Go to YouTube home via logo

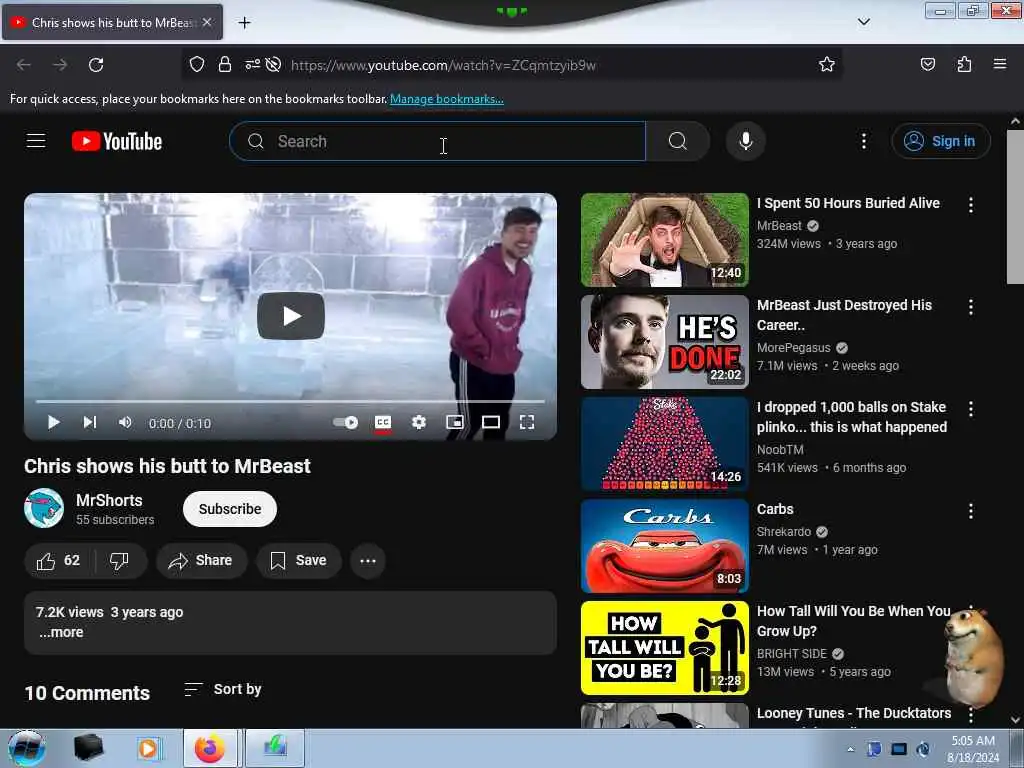[117, 141]
